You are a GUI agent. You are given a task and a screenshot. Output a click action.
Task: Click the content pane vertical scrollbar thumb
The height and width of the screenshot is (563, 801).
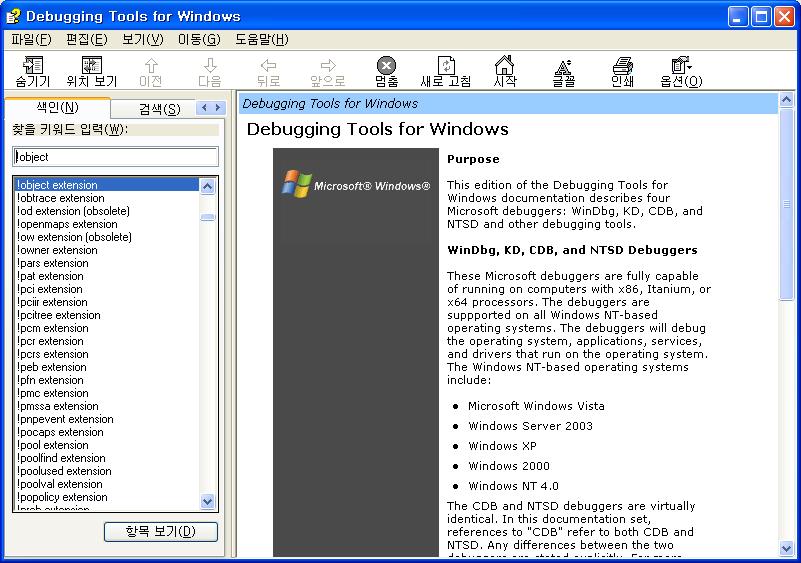pos(786,204)
